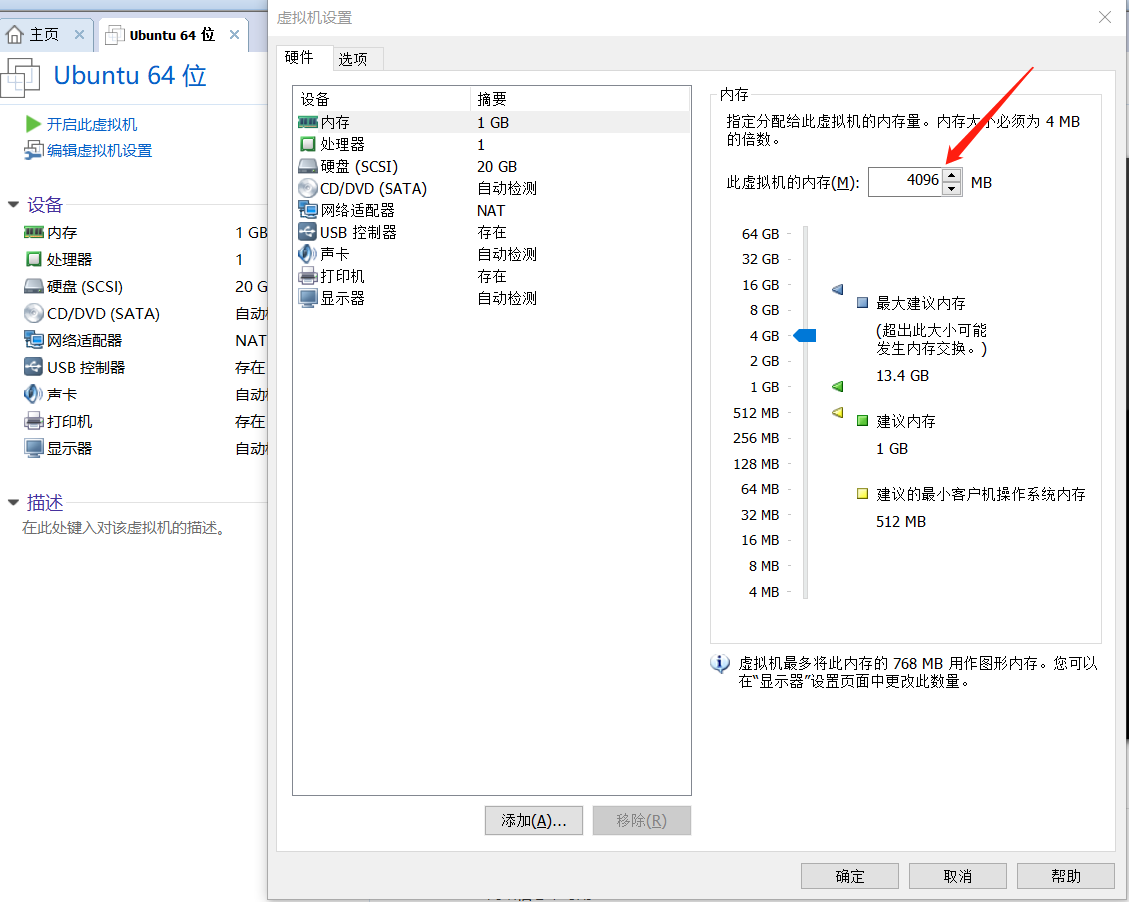The image size is (1129, 902).
Task: Click the hard disk (SCSI) icon in dialog
Action: click(307, 166)
